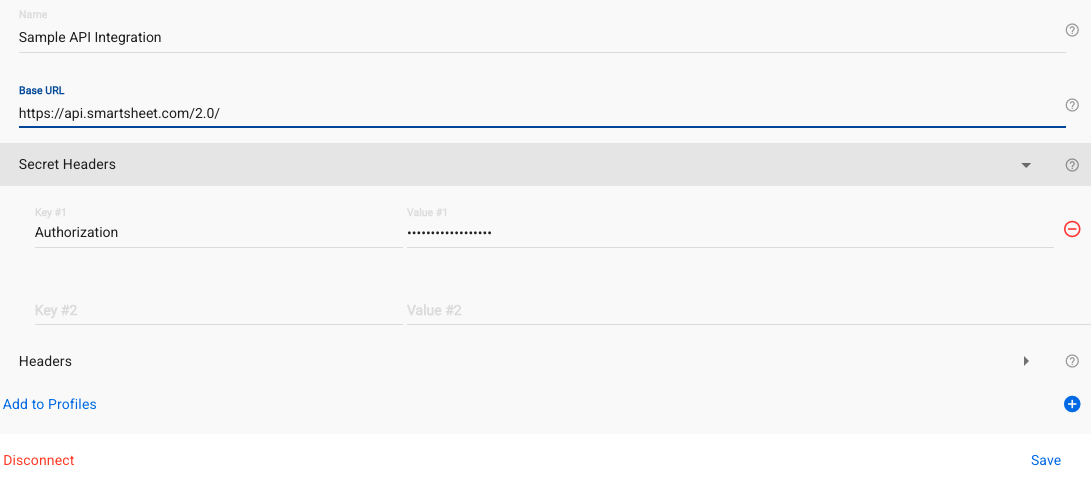The image size is (1091, 484).
Task: Click the Add to Profiles link
Action: [50, 404]
